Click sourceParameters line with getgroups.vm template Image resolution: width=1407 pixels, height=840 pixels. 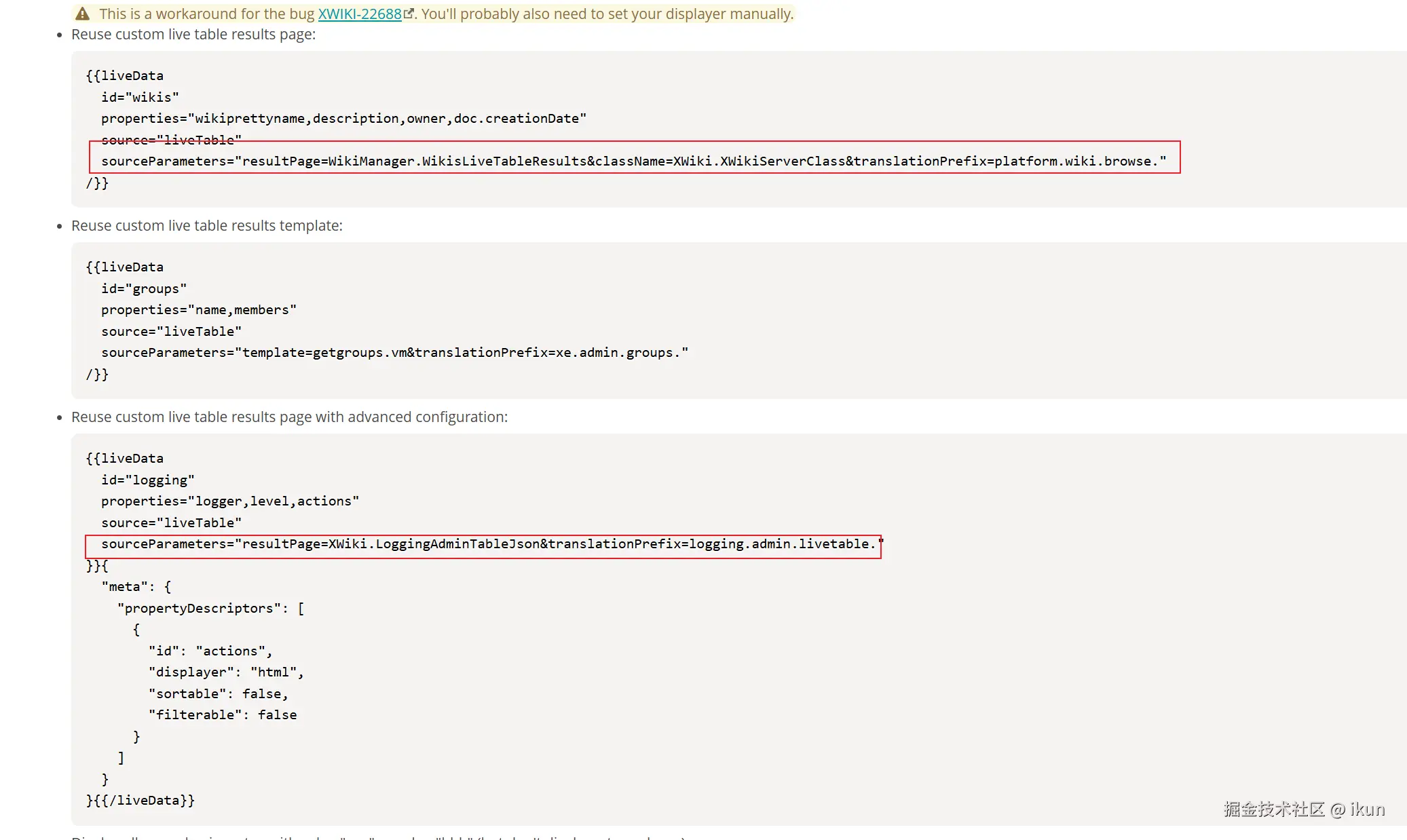pos(394,353)
